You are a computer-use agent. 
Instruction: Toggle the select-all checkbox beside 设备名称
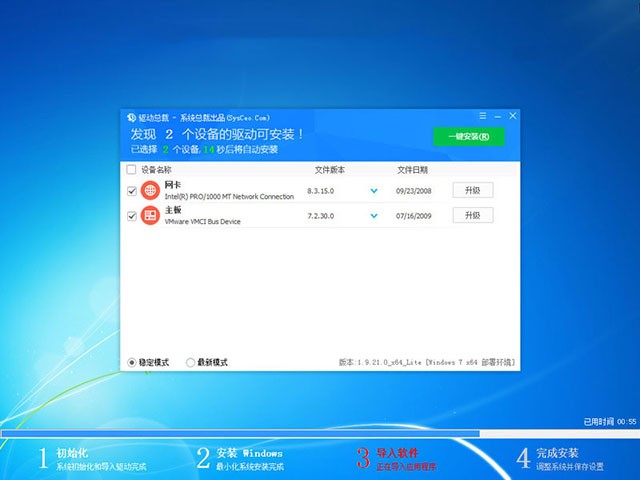coord(131,169)
